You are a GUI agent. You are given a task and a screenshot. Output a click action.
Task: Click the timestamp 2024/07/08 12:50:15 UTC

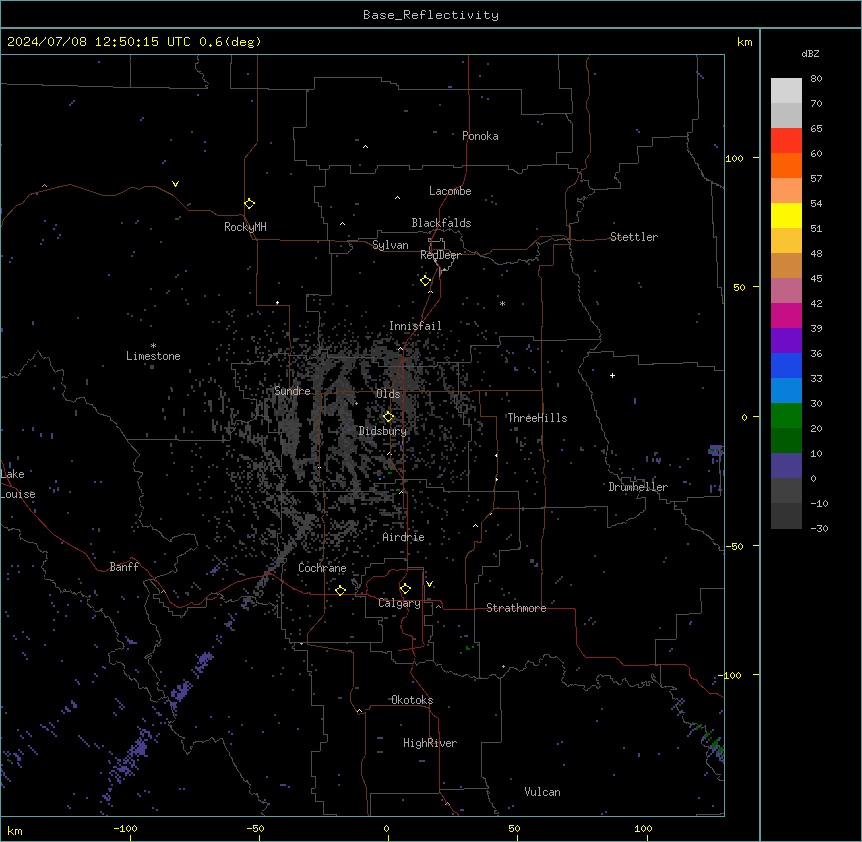click(x=99, y=42)
